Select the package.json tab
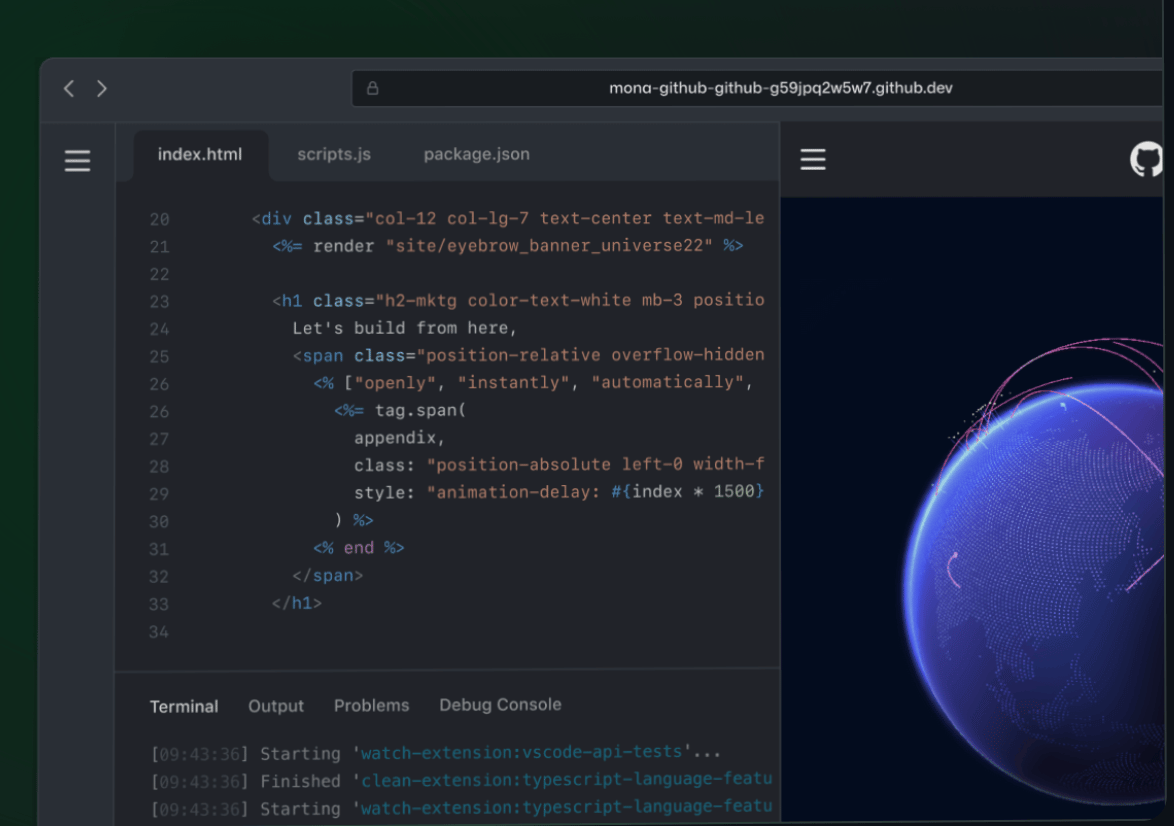1174x826 pixels. coord(476,154)
